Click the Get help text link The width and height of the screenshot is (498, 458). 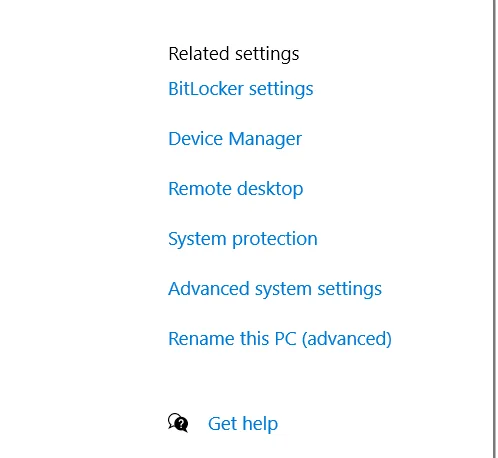(243, 424)
